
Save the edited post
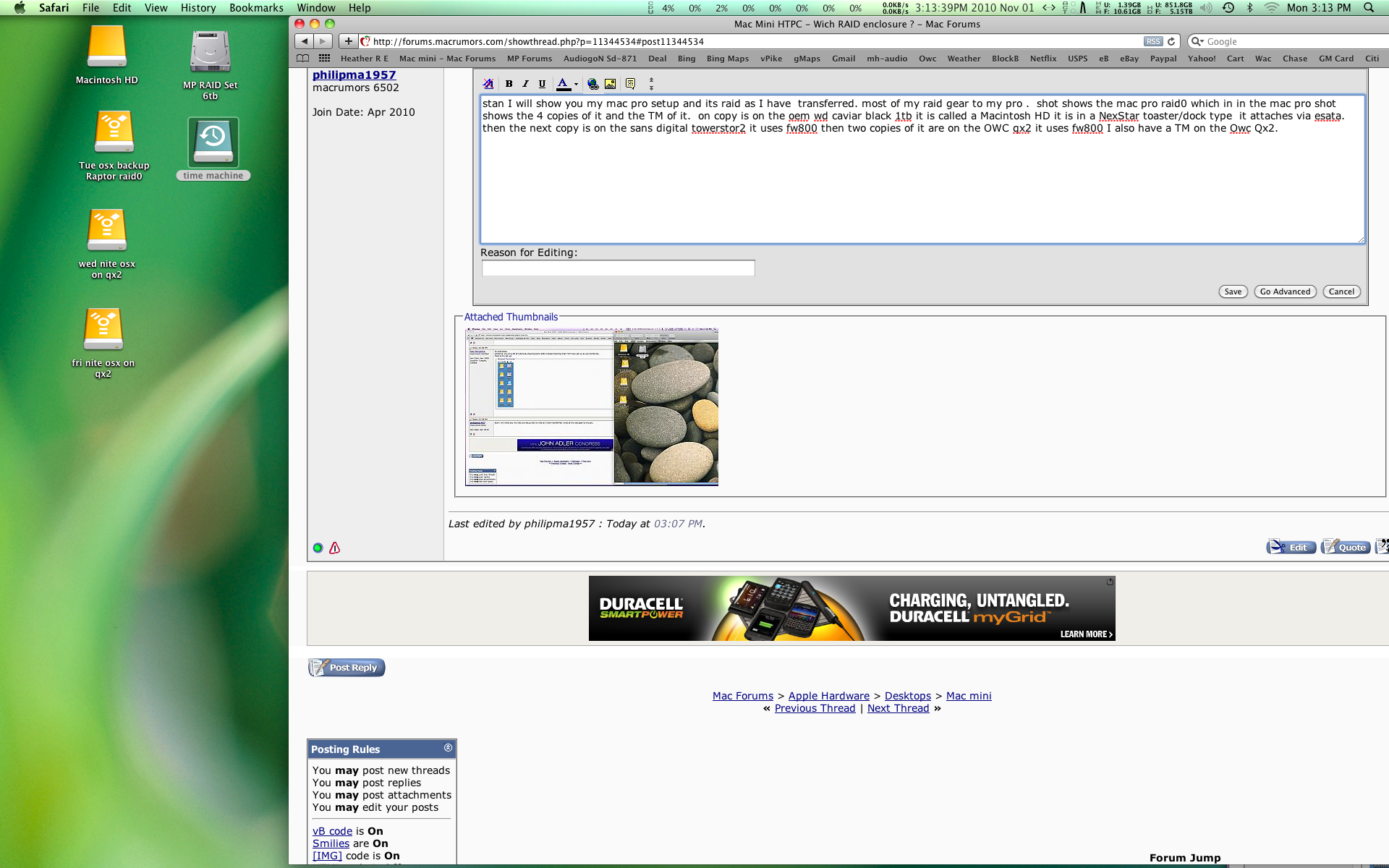tap(1233, 292)
